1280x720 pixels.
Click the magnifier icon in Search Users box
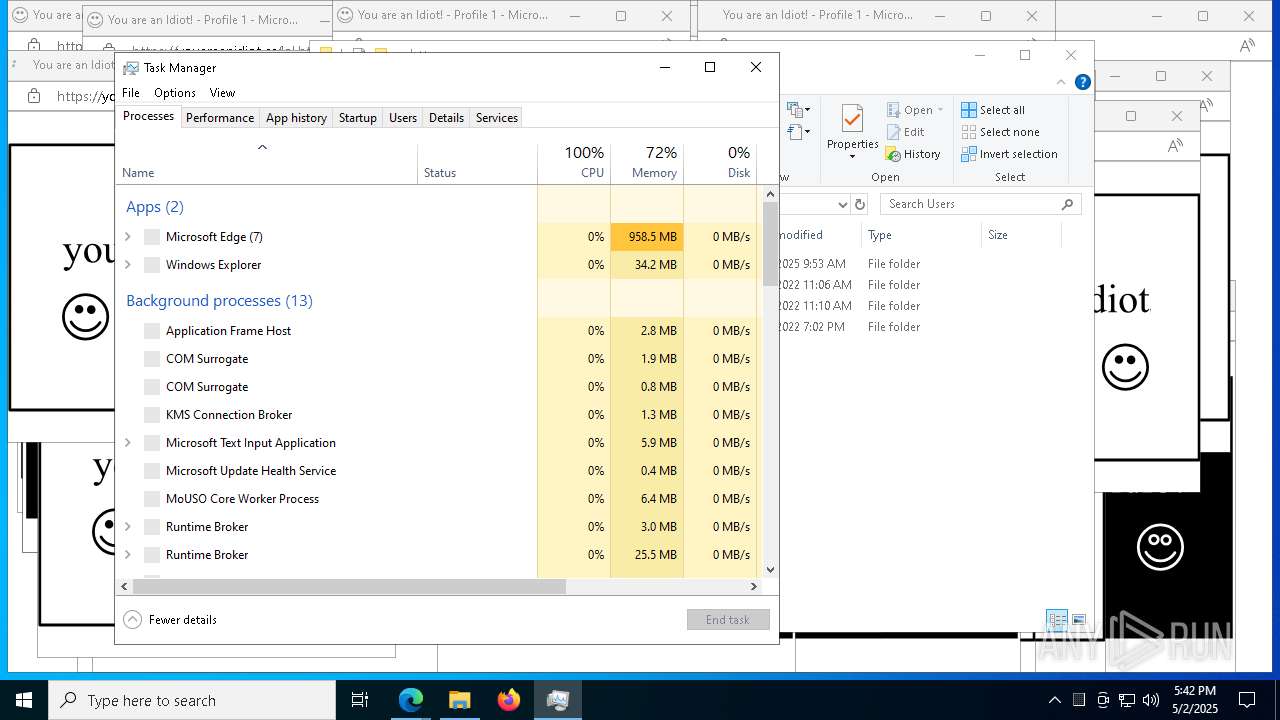point(1067,204)
